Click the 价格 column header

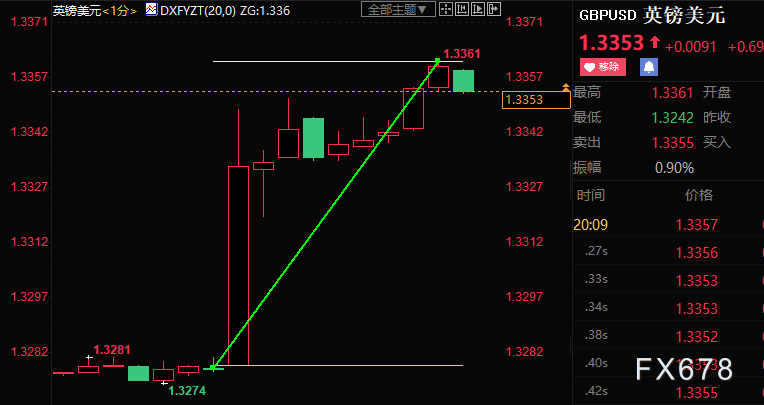pos(699,195)
